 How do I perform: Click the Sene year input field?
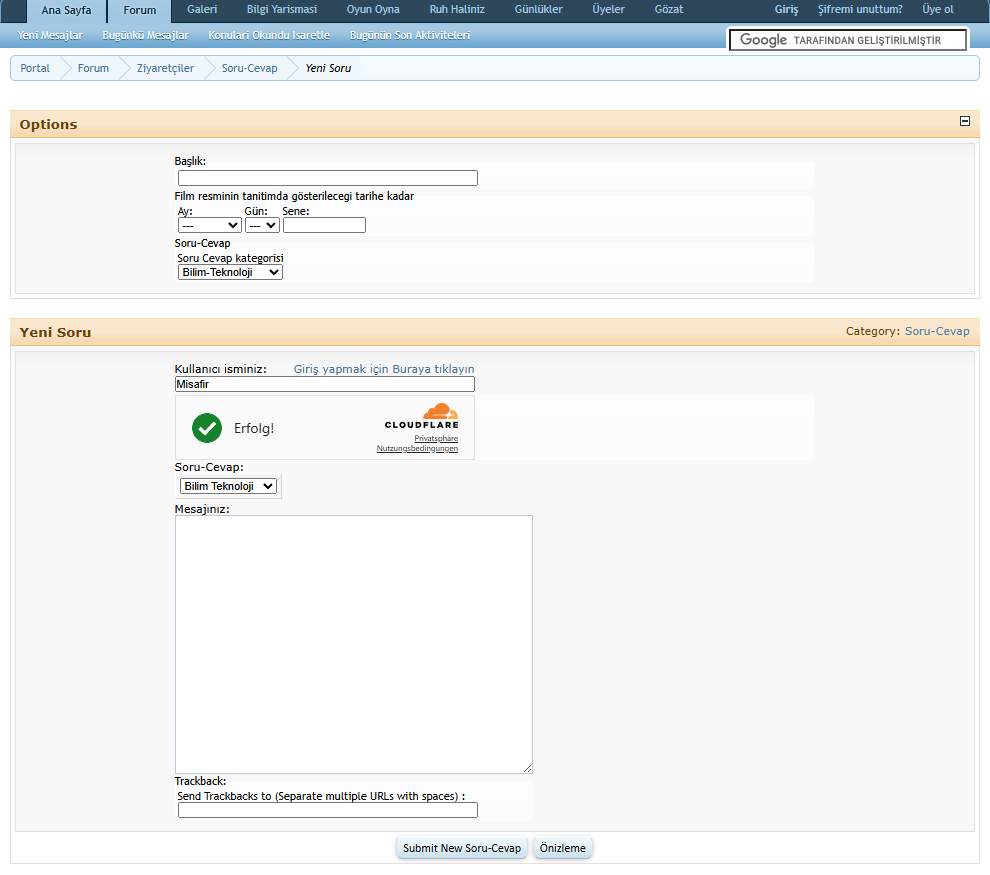324,225
